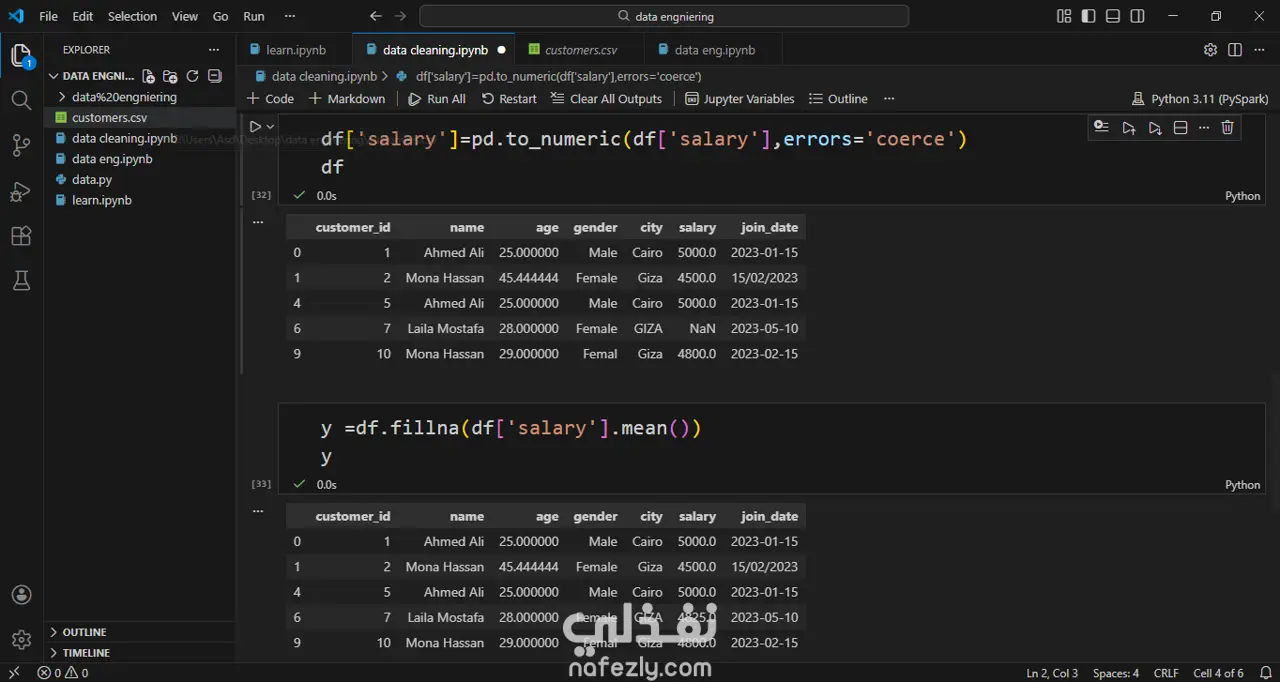Go forward with the navigation arrow
1280x682 pixels.
(400, 16)
